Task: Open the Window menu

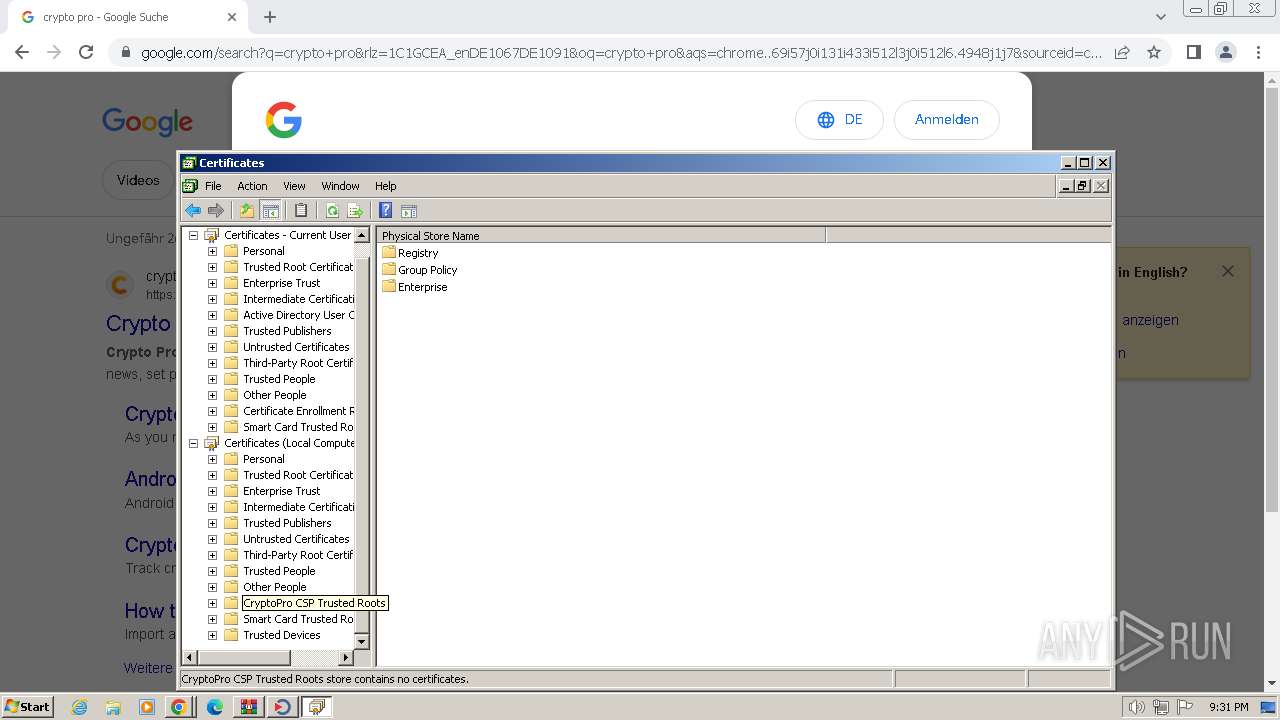Action: click(x=340, y=186)
